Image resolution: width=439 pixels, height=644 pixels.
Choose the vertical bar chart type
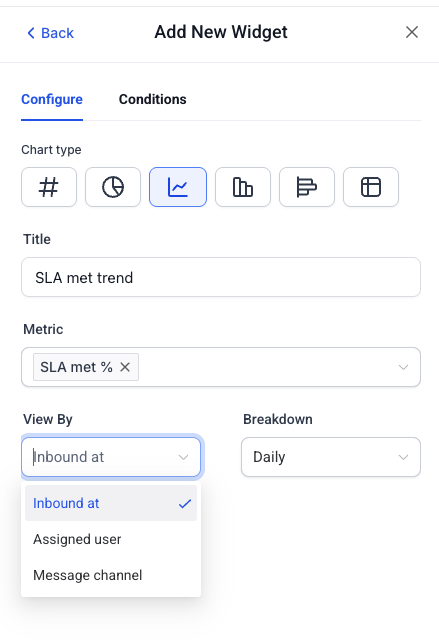click(243, 187)
